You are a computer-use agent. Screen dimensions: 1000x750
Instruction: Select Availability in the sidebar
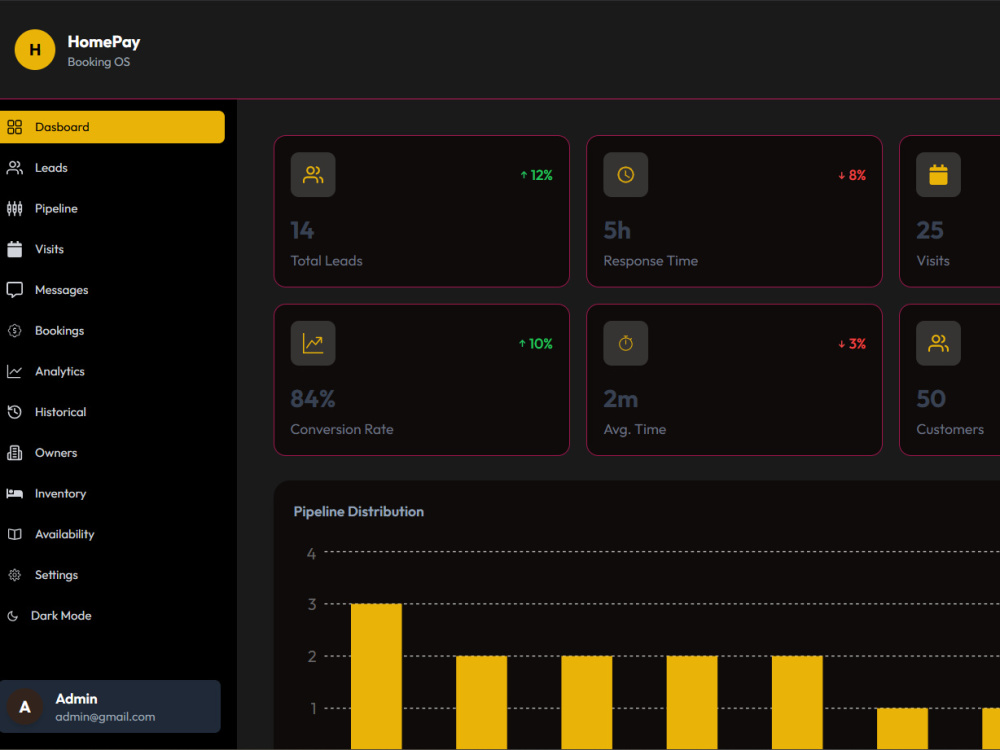[112, 534]
